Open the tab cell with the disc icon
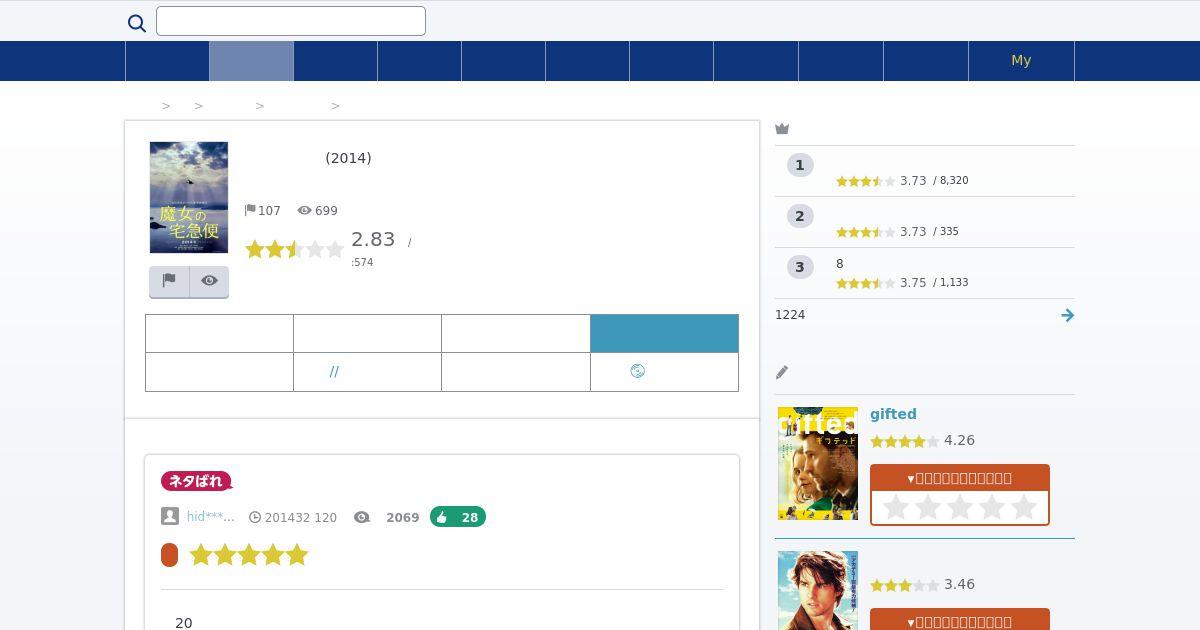Image resolution: width=1200 pixels, height=630 pixels. [664, 371]
